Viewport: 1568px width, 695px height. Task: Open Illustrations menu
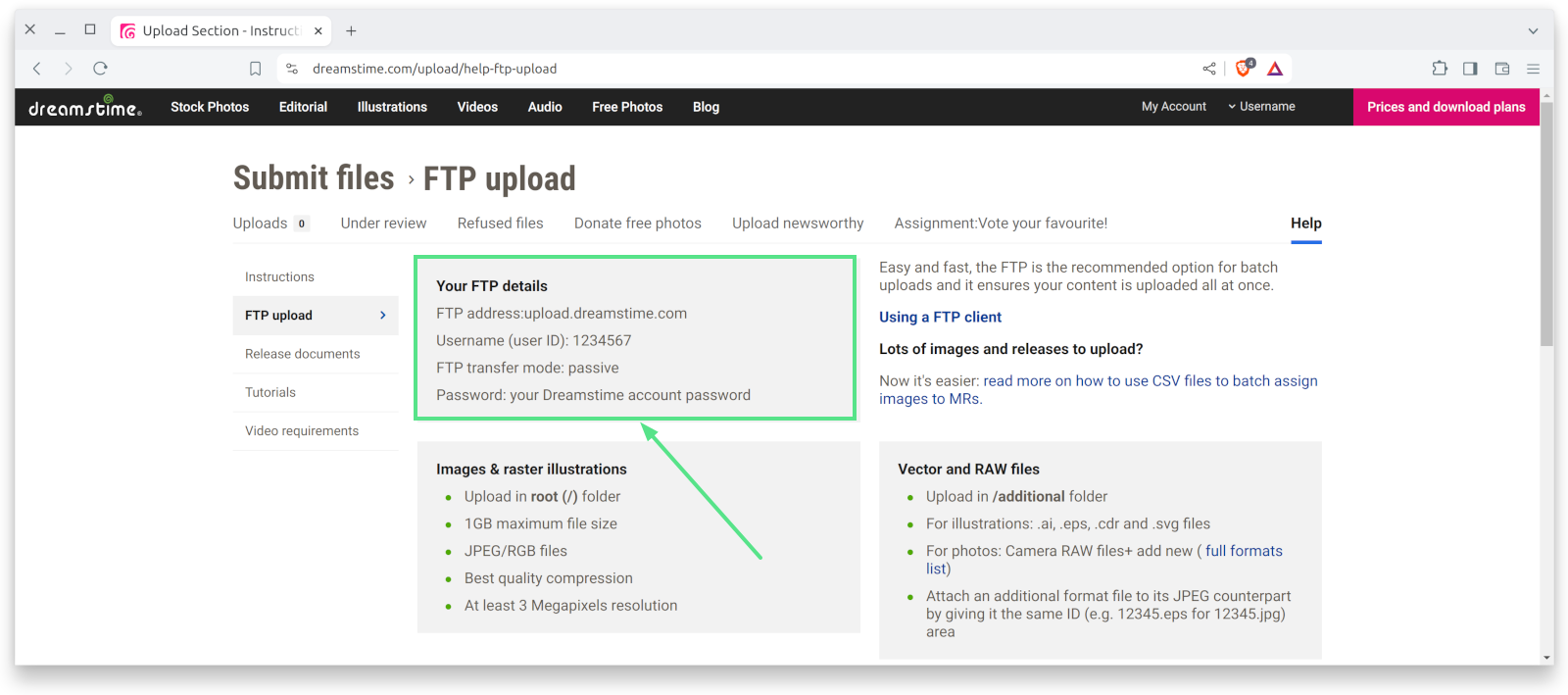[392, 107]
